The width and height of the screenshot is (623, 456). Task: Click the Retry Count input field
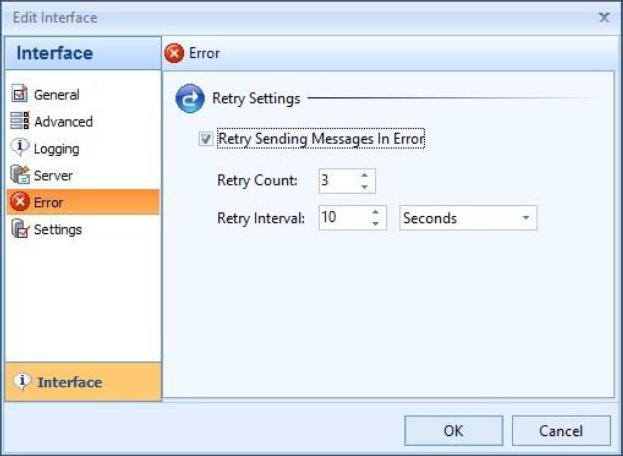coord(338,181)
